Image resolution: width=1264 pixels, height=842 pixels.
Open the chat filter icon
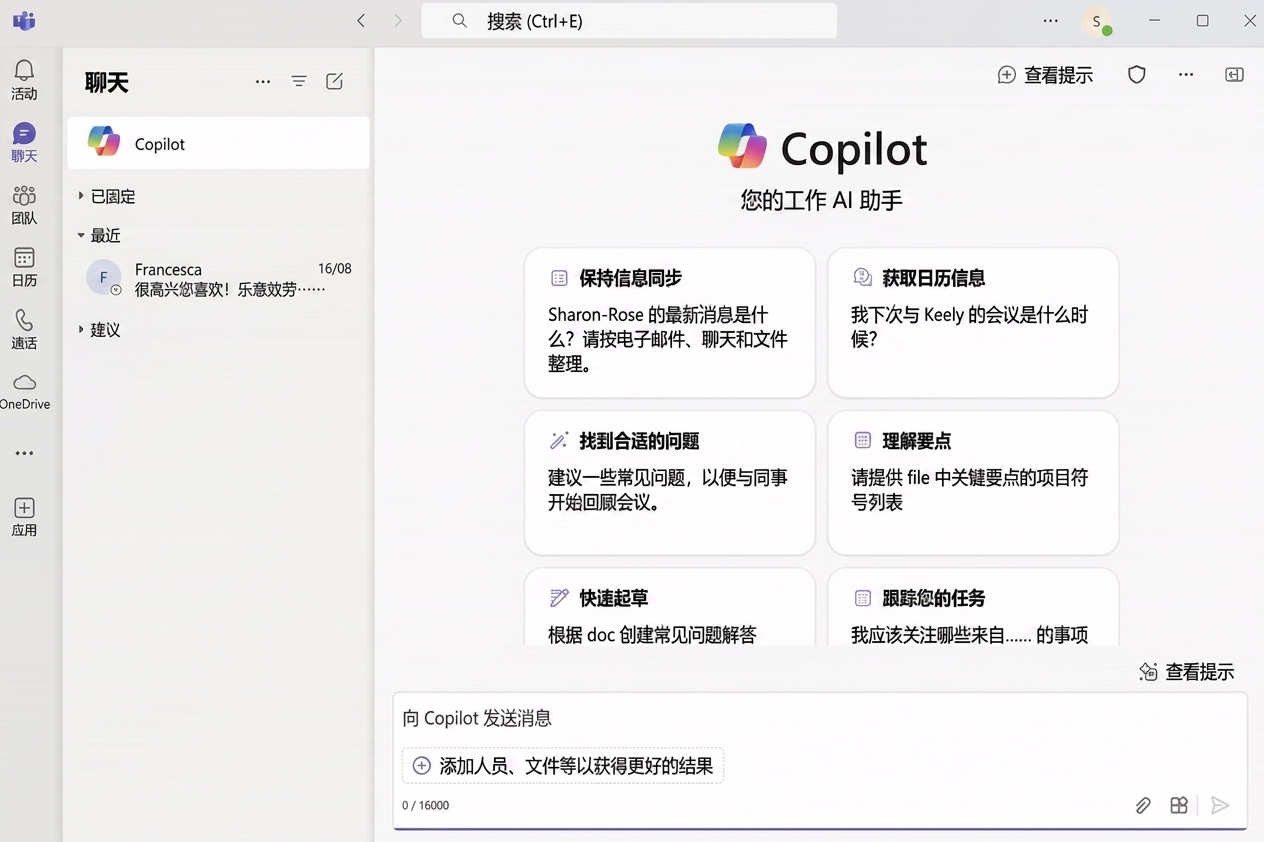(x=299, y=82)
